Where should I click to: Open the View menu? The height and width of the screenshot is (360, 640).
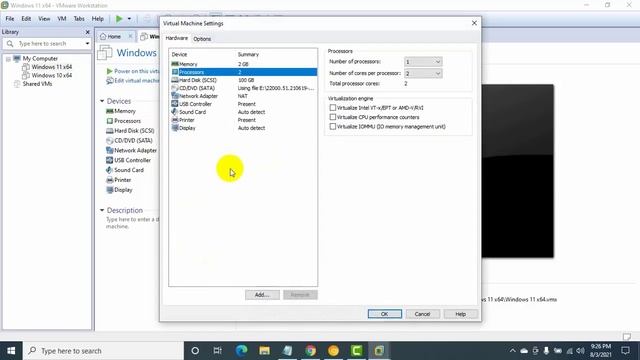(44, 19)
